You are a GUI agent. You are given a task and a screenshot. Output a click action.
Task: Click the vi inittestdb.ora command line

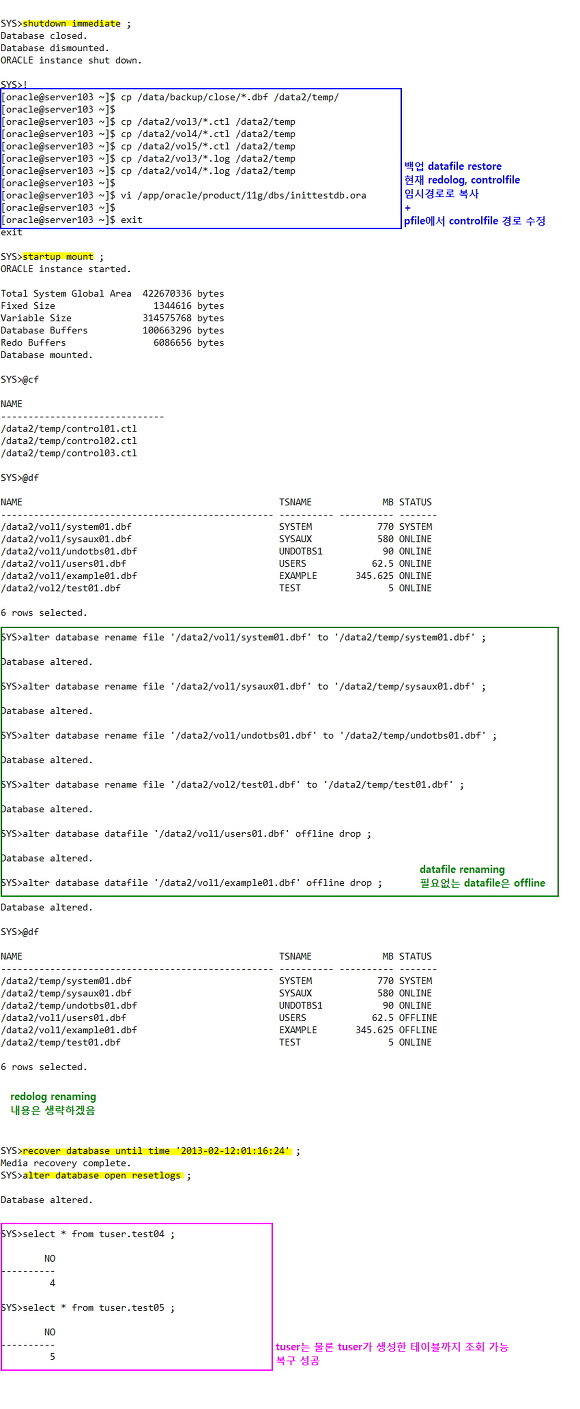(x=184, y=195)
